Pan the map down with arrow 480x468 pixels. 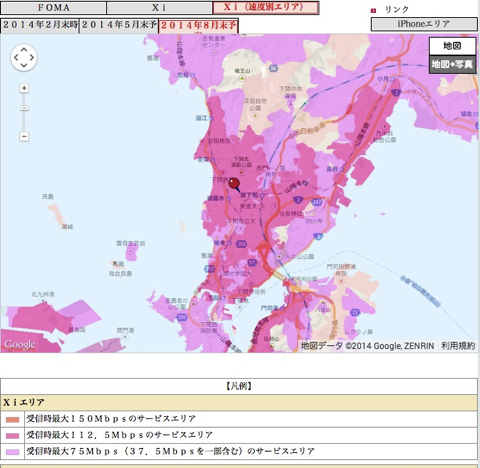(x=24, y=65)
